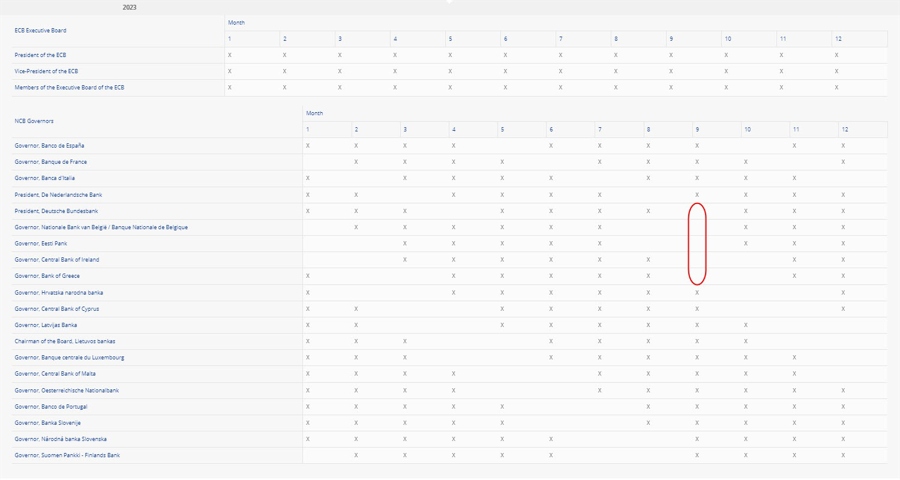
Task: Select "Vice-President of the ECB" row label
Action: pyautogui.click(x=46, y=71)
